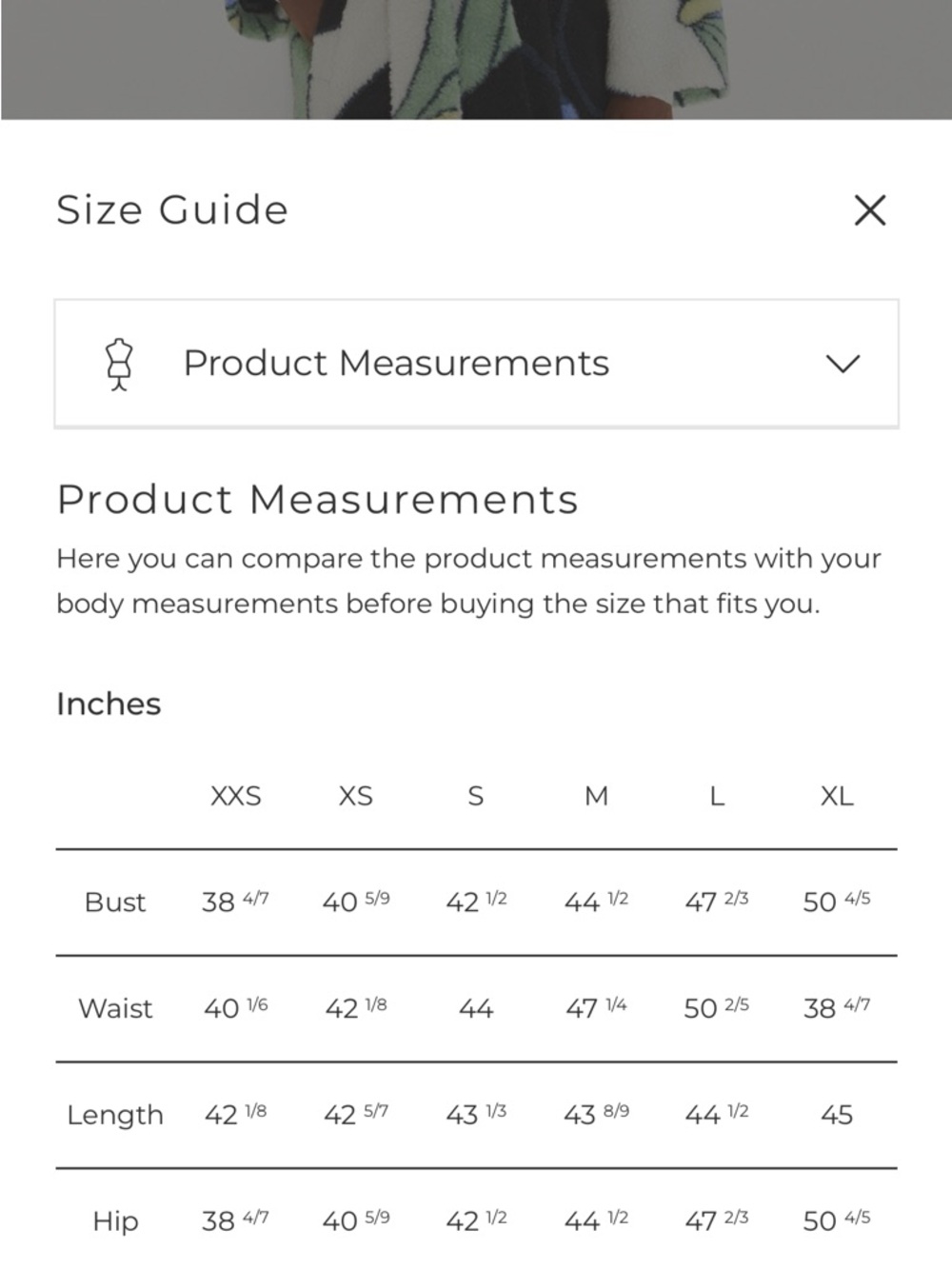Select the L size column header
This screenshot has width=952, height=1269.
(x=717, y=796)
